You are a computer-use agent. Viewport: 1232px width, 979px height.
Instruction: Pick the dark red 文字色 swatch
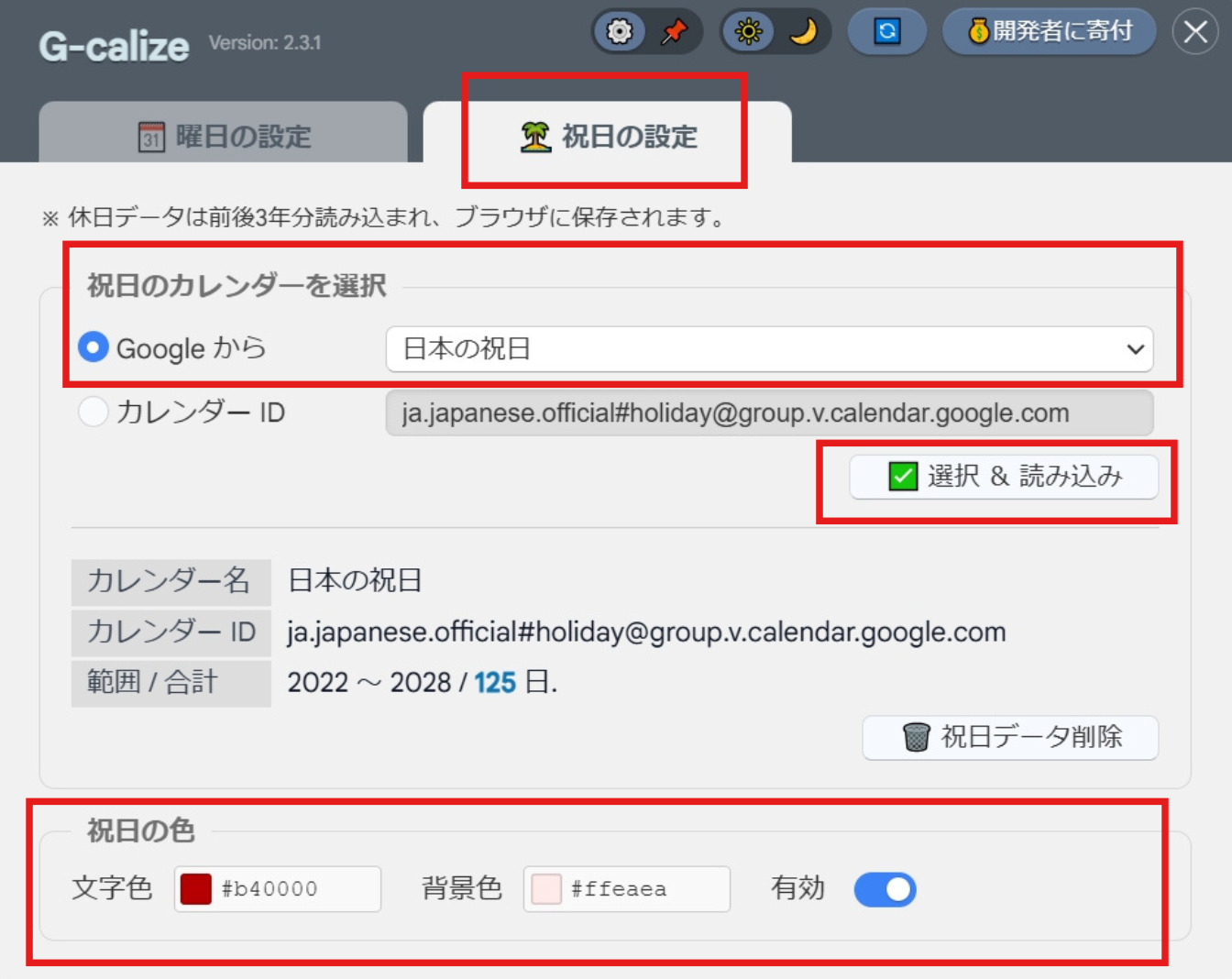196,889
